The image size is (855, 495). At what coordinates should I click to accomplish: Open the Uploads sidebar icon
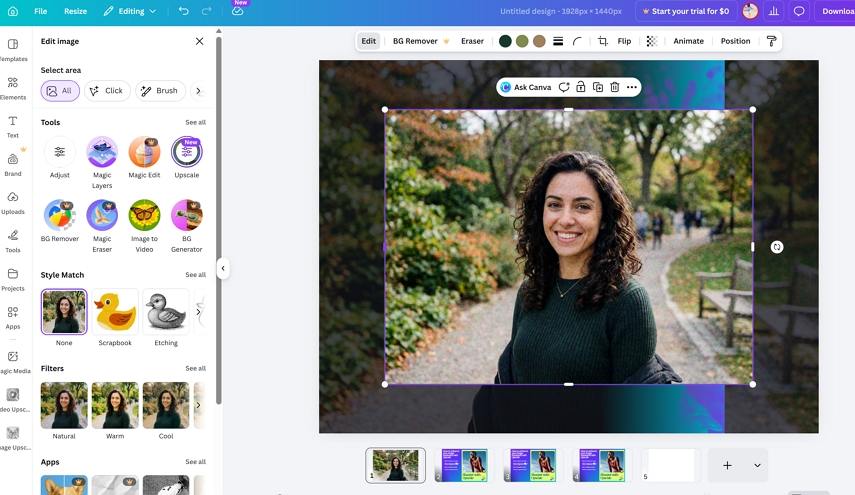(x=13, y=203)
